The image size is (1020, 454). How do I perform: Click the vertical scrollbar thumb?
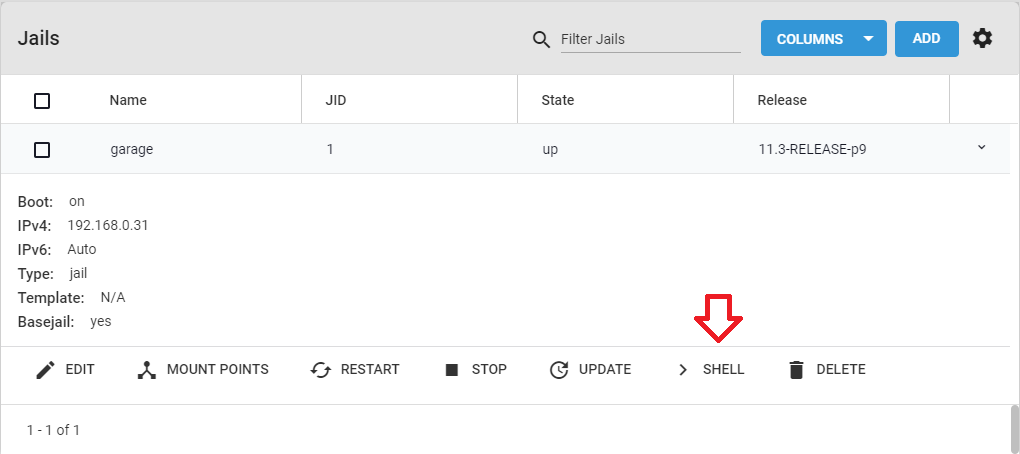tap(1015, 429)
